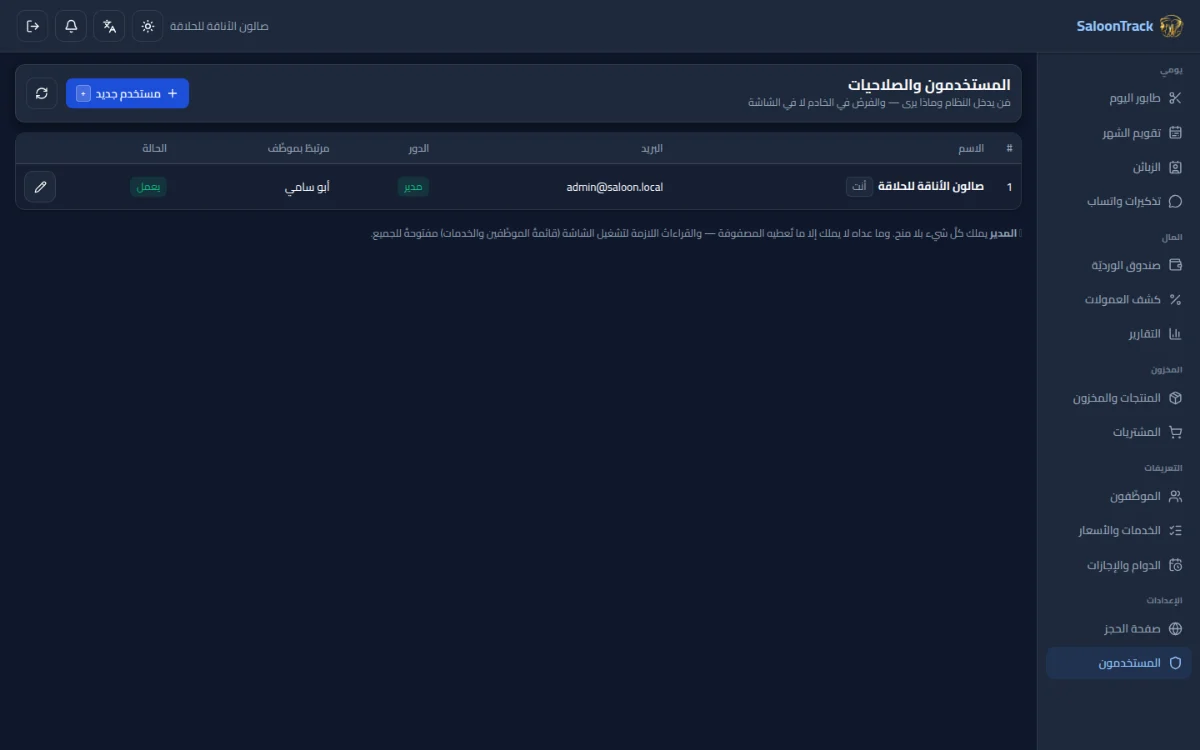1200x750 pixels.
Task: Click أبو سامي linked employee cell
Action: (x=307, y=187)
